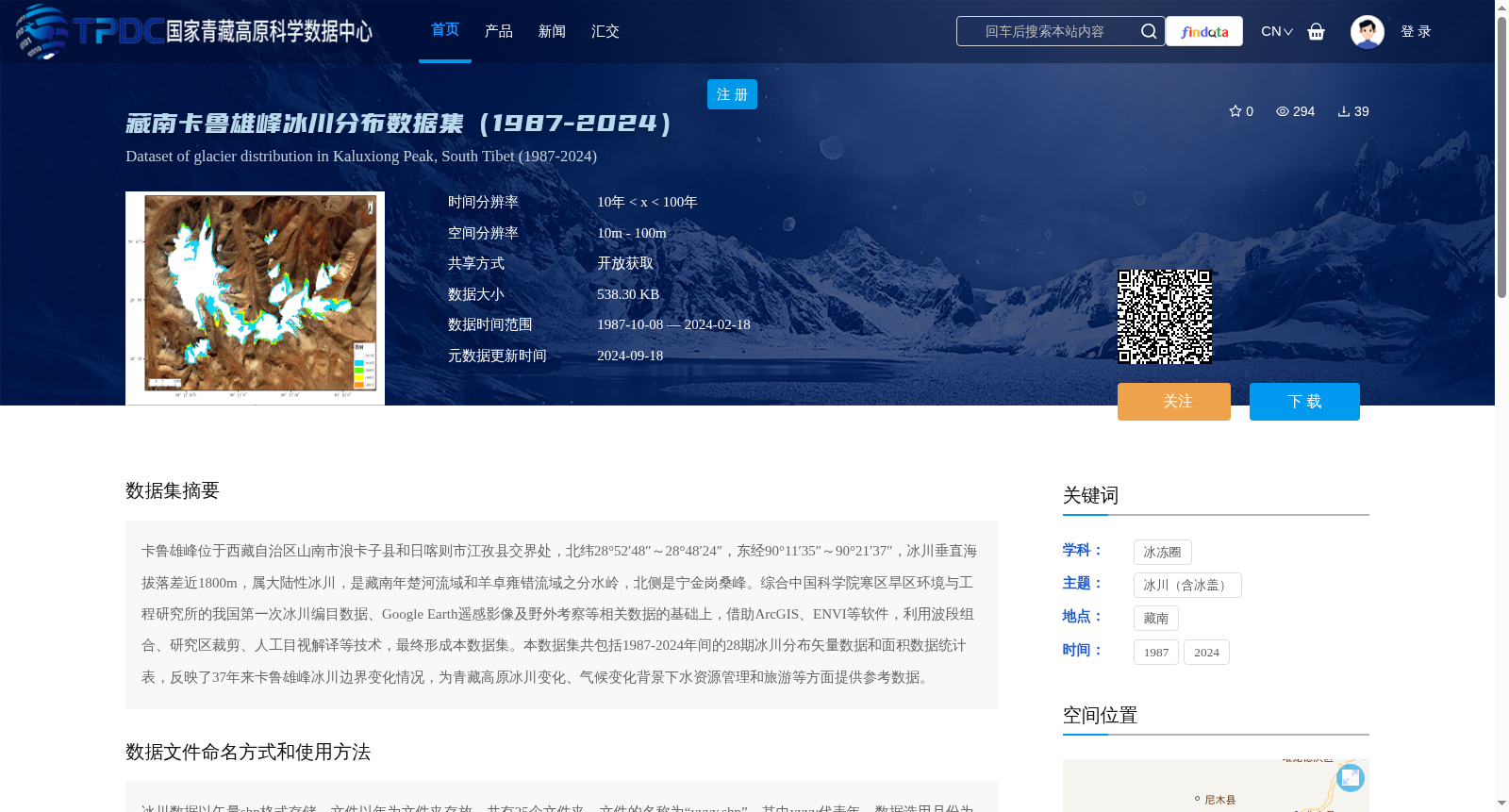
Task: Click the scrollbar down arrow
Action: [1501, 804]
